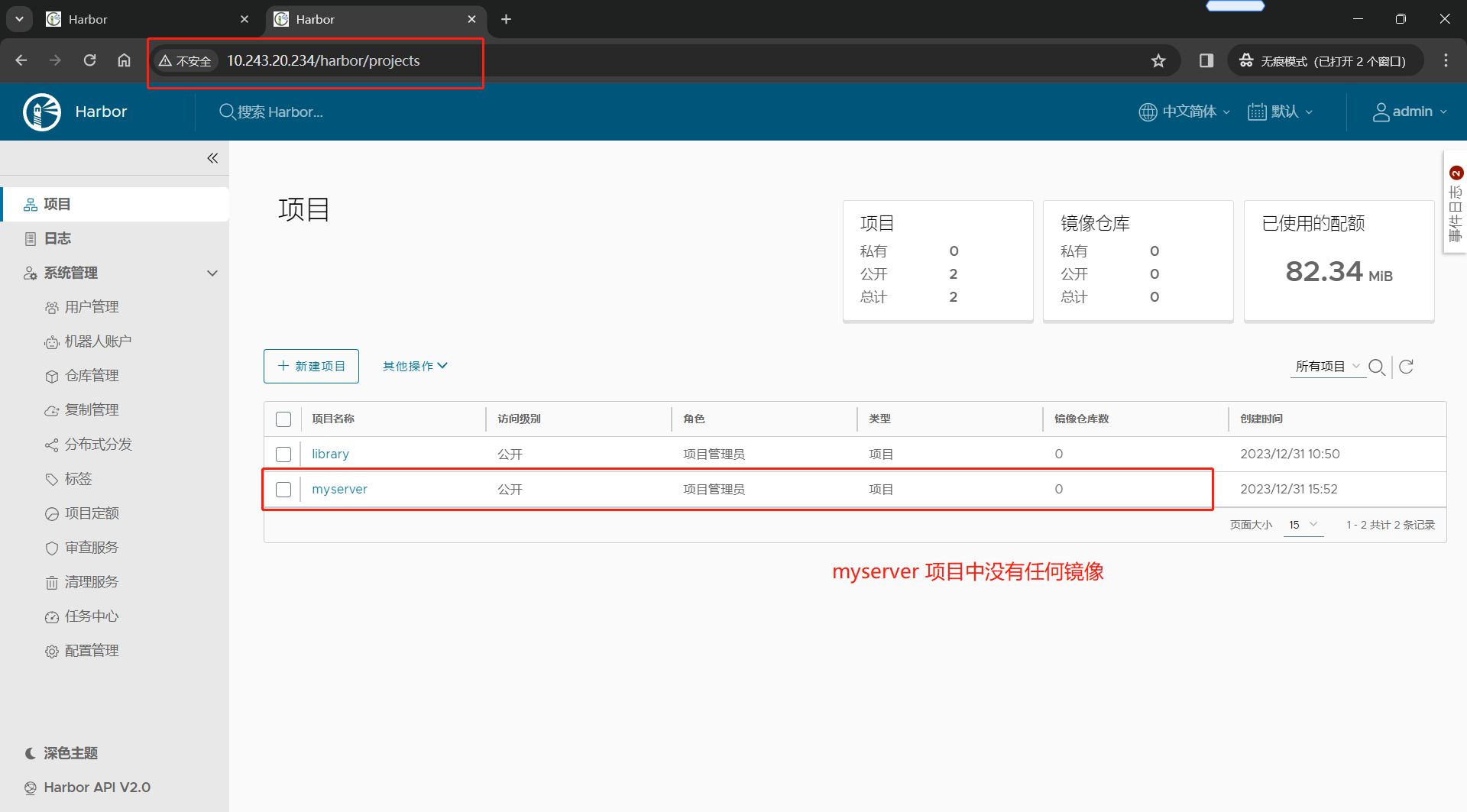Click the 清理服务 trash icon
Screen dimensions: 1467x812
(x=51, y=583)
